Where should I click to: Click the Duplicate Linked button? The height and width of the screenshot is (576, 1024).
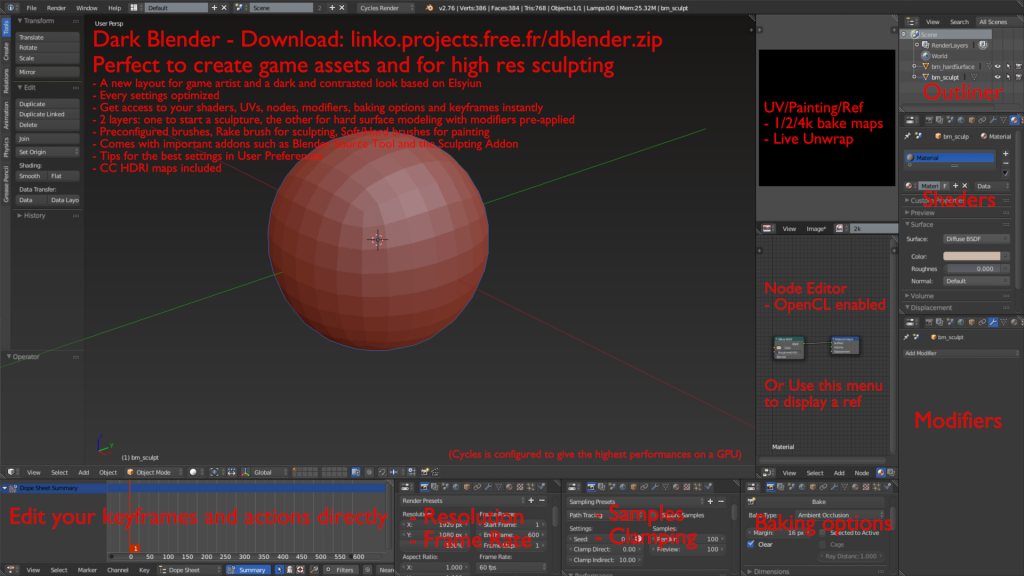pos(48,114)
